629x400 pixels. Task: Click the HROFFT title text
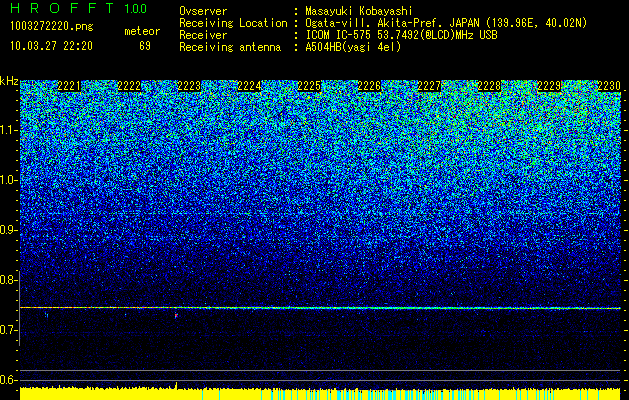[x=63, y=8]
